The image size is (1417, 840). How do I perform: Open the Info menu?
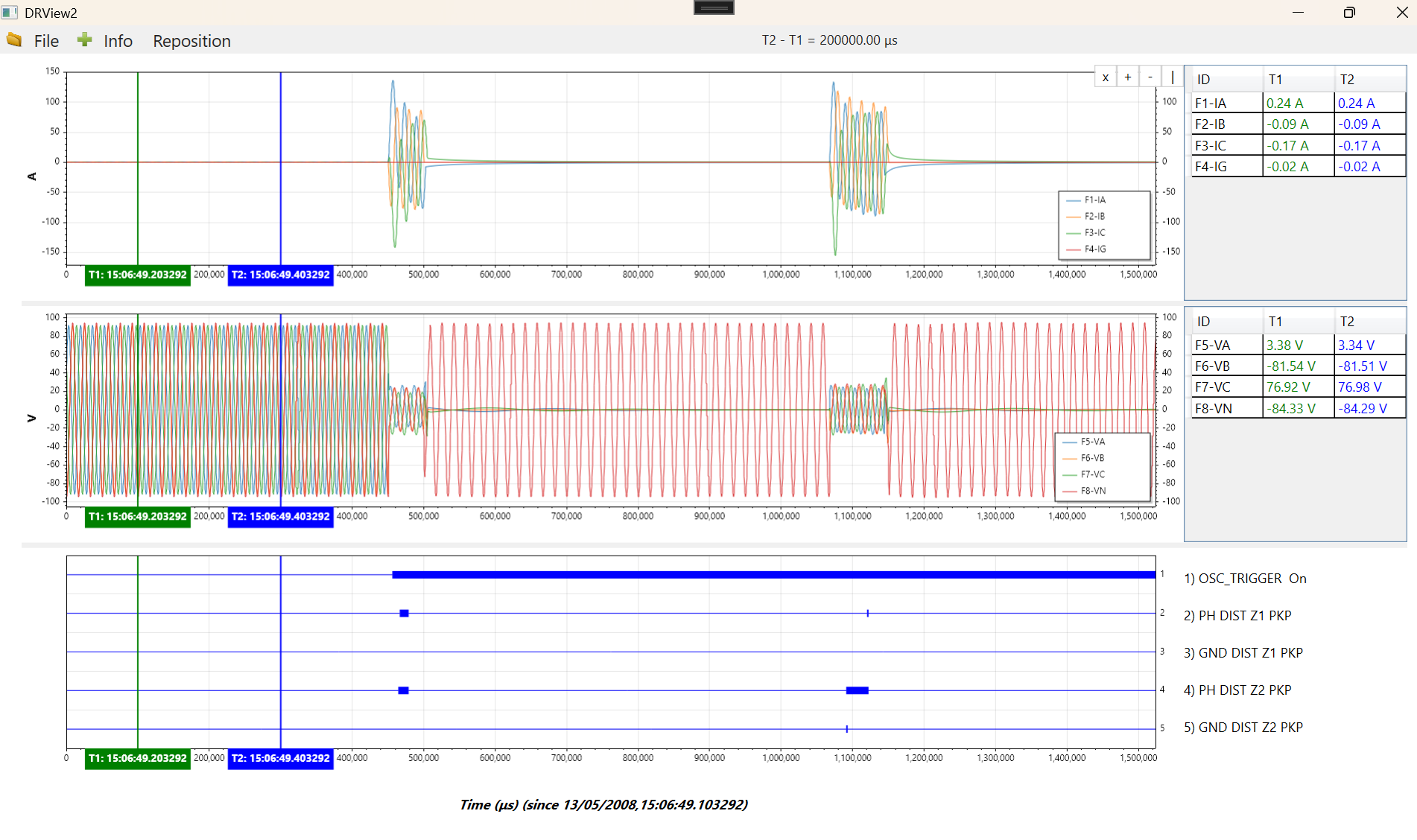[x=118, y=41]
